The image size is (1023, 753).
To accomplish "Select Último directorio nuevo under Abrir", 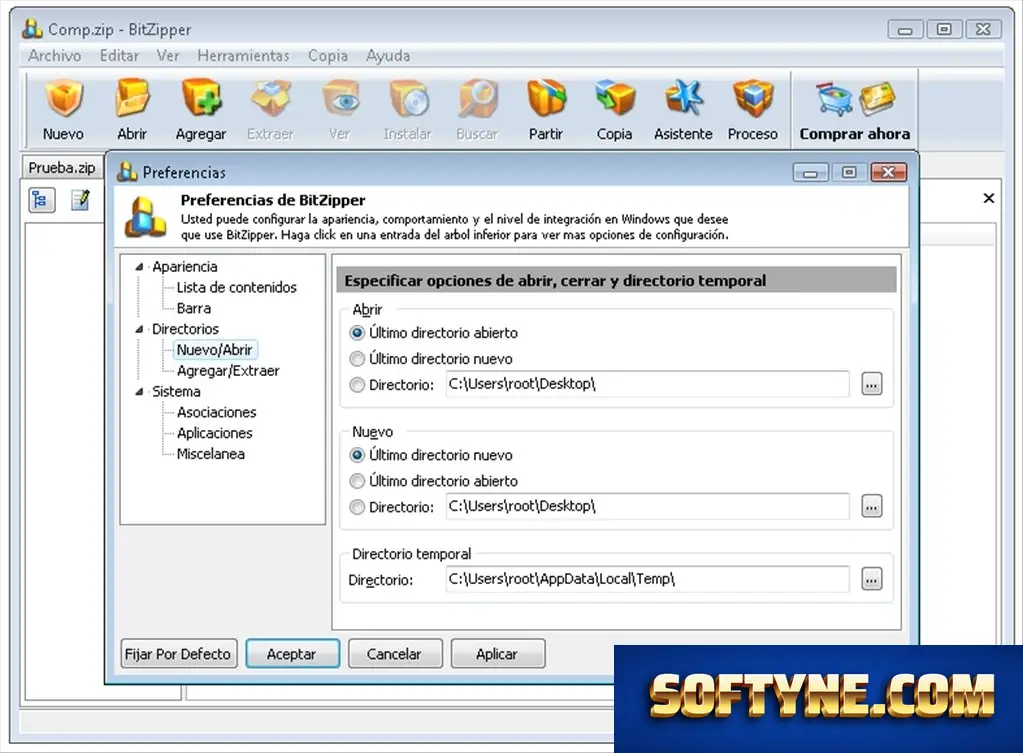I will click(x=357, y=359).
